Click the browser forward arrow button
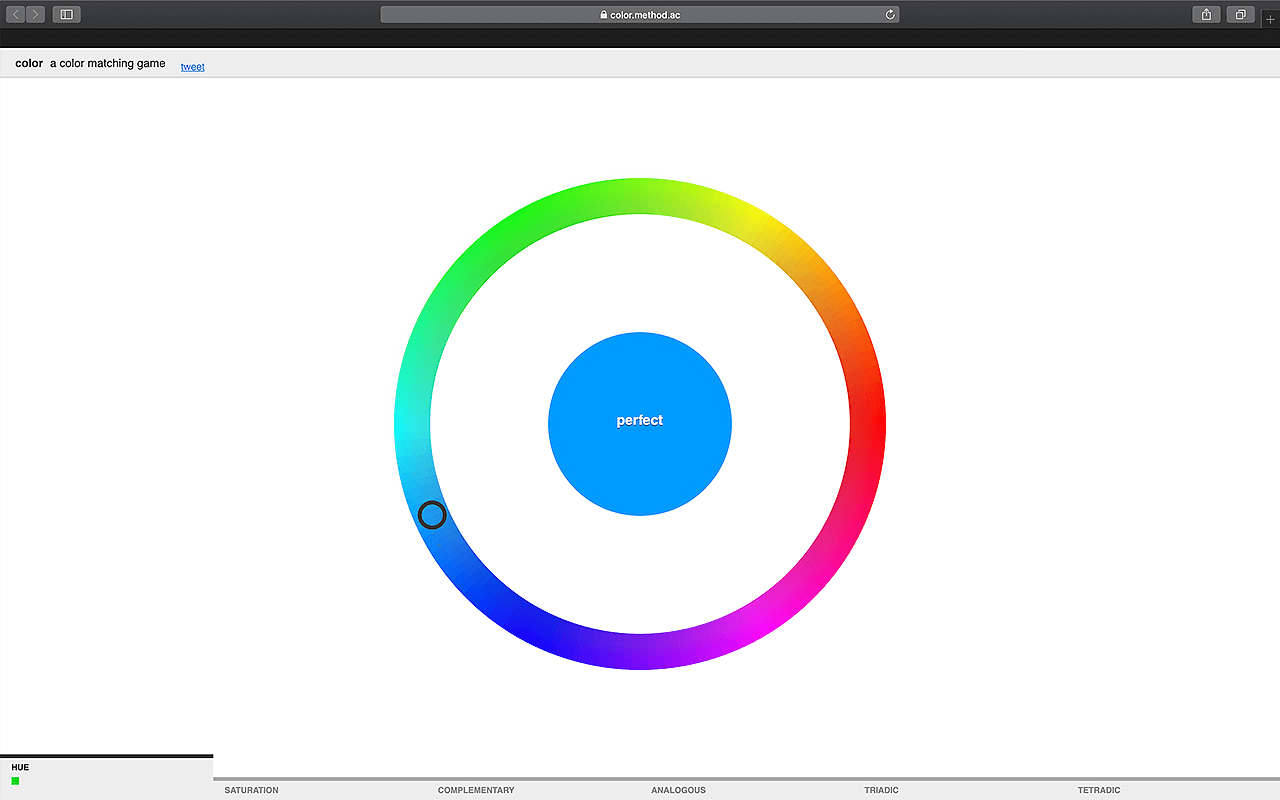 (36, 15)
